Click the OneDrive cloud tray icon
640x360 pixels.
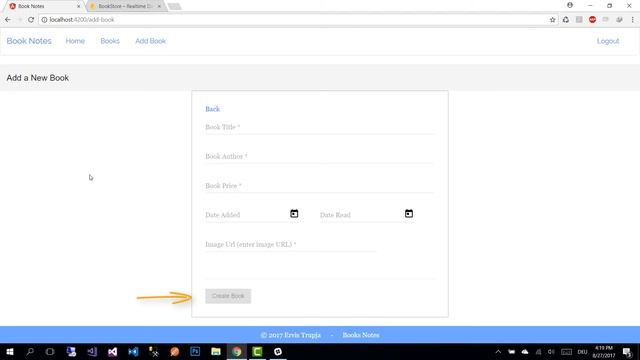click(525, 352)
